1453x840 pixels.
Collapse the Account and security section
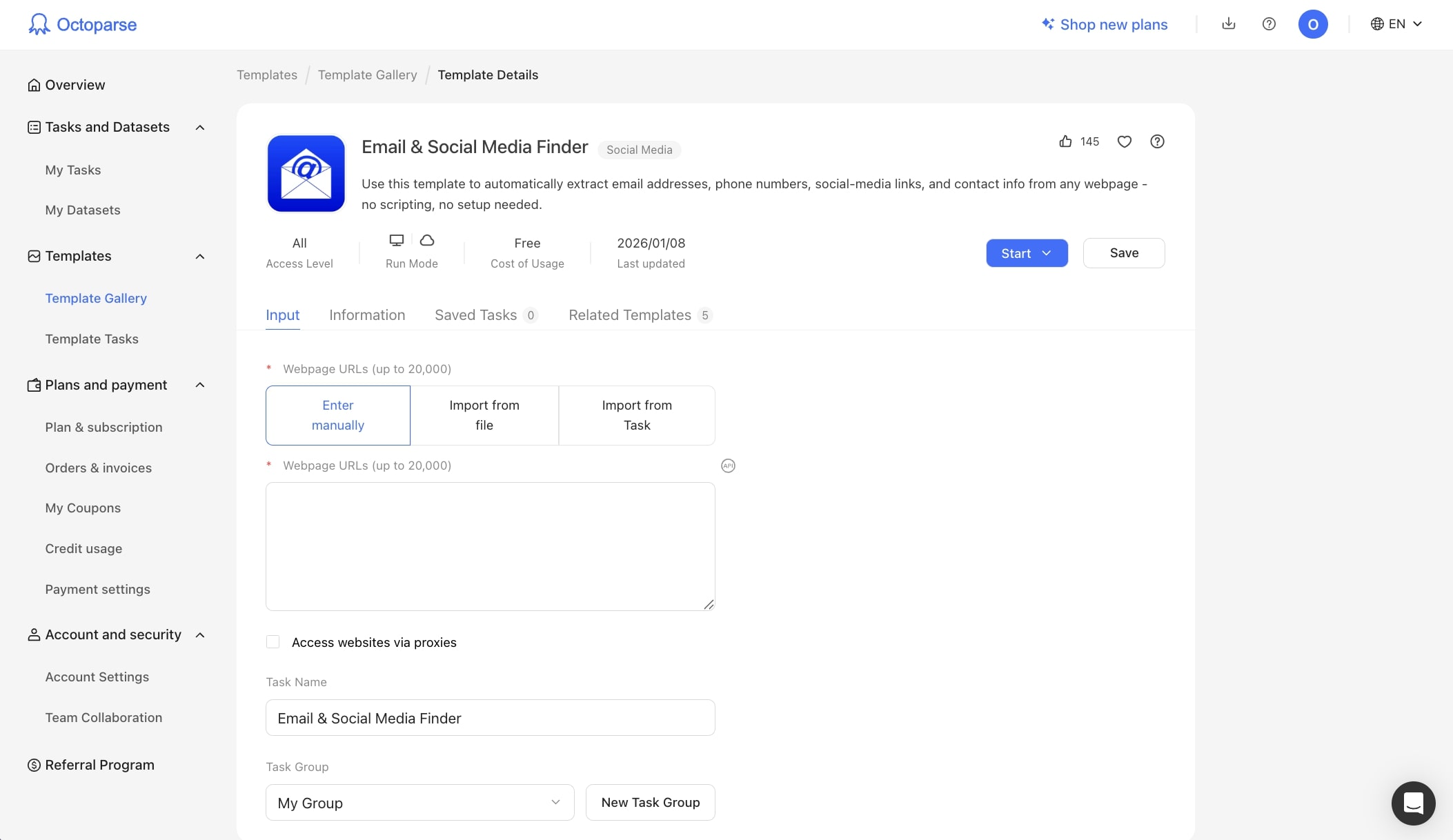(x=199, y=634)
